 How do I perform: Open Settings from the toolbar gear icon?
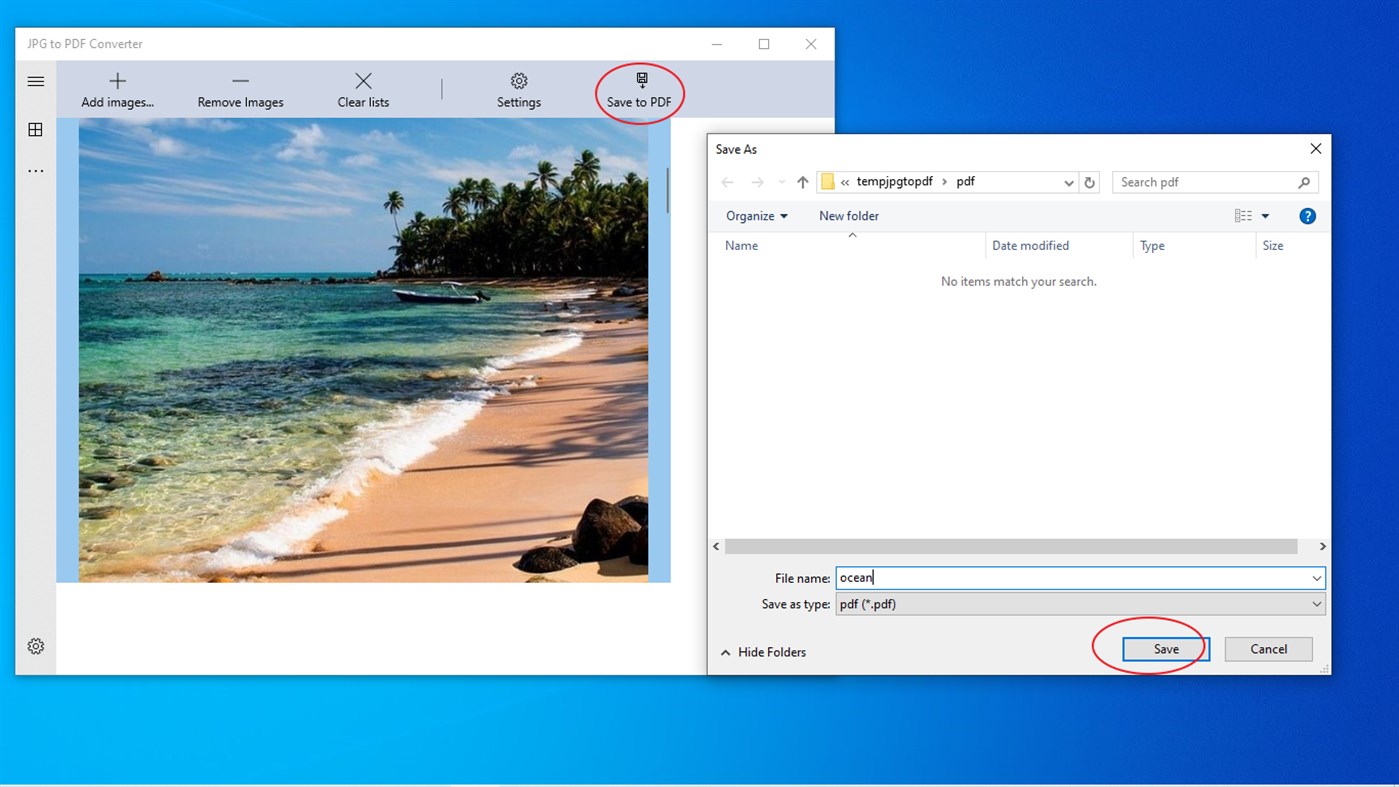coord(519,81)
